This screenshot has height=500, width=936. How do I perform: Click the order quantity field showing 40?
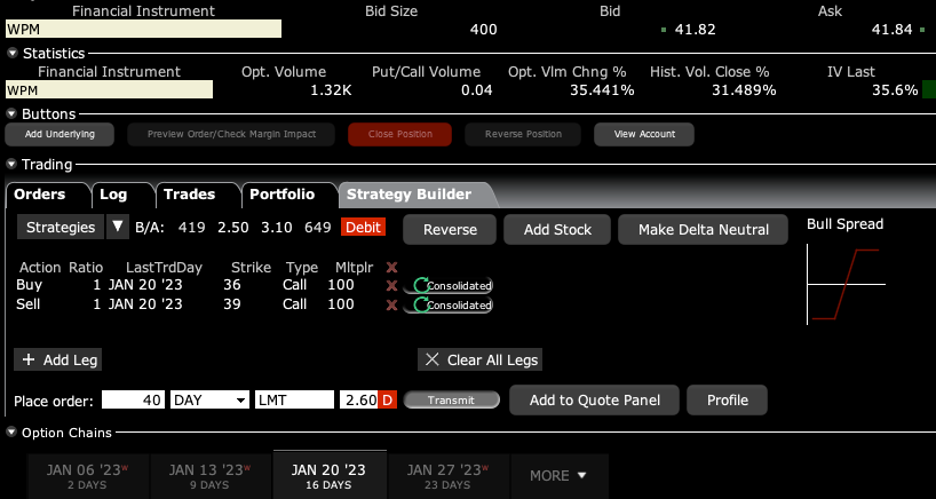coord(133,400)
